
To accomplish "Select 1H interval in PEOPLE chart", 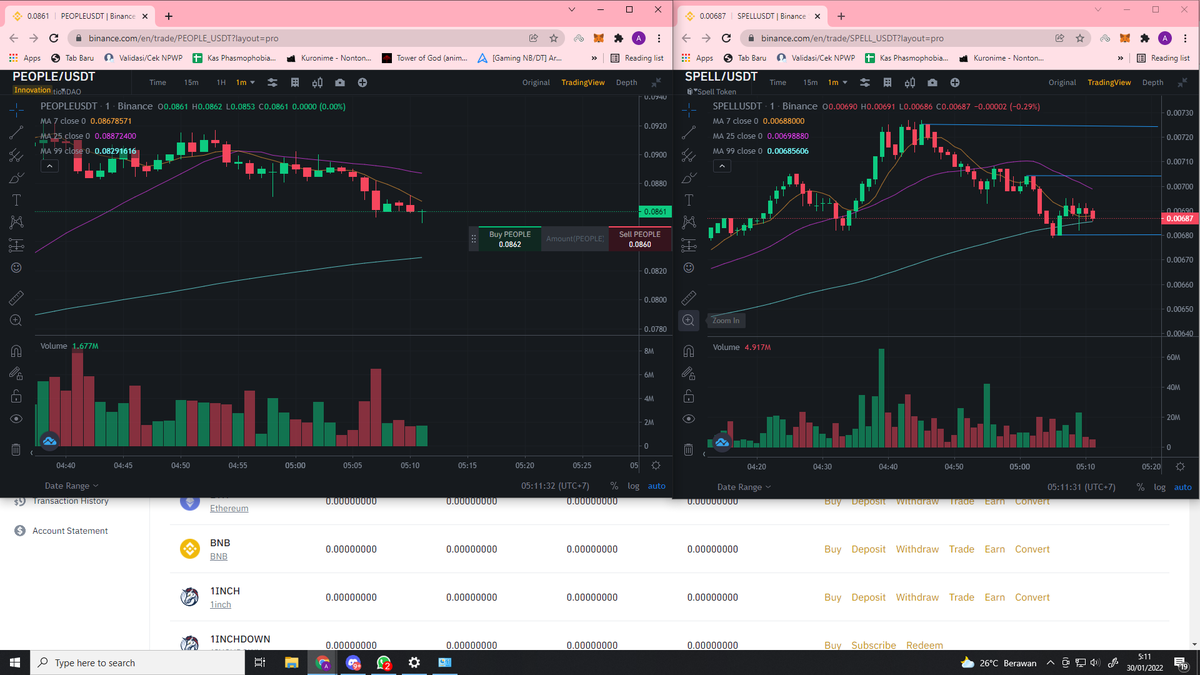I will point(221,82).
